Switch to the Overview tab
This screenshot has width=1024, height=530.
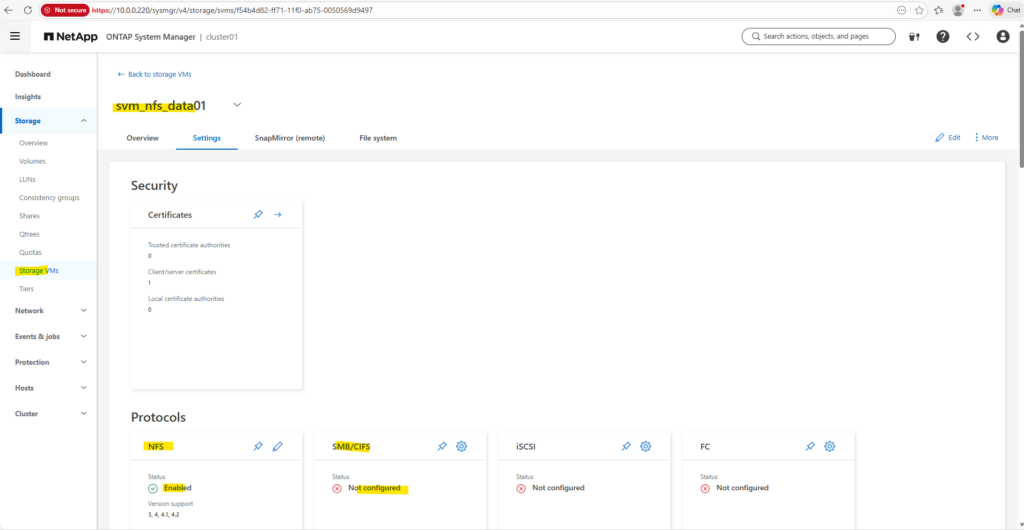coord(143,138)
